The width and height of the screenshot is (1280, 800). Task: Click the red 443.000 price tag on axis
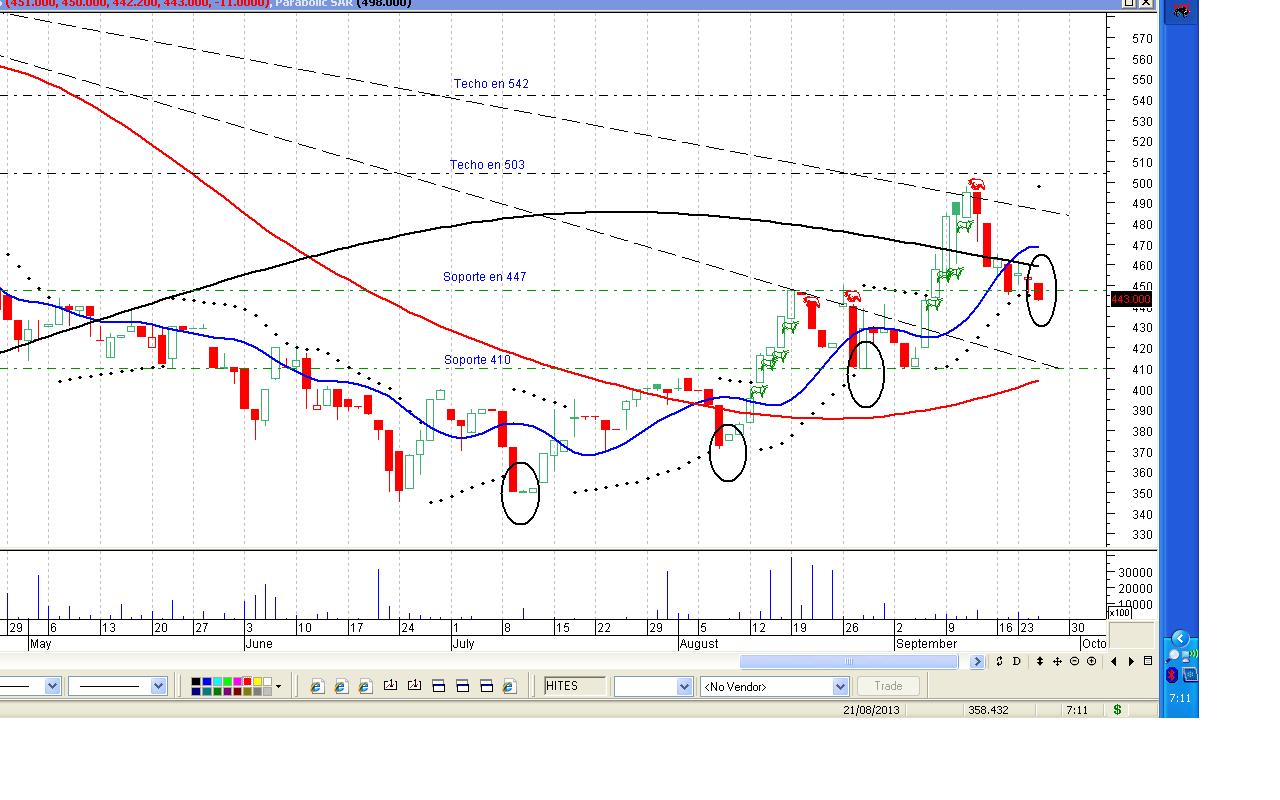(x=1131, y=299)
